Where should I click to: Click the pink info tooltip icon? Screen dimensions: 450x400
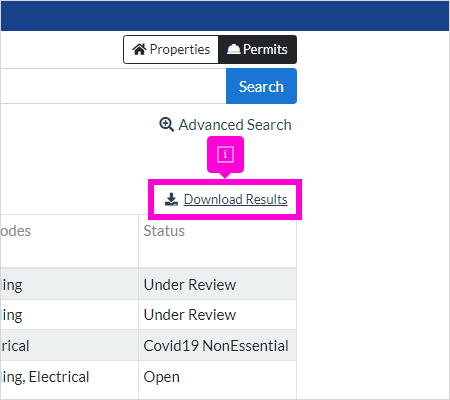pos(225,154)
